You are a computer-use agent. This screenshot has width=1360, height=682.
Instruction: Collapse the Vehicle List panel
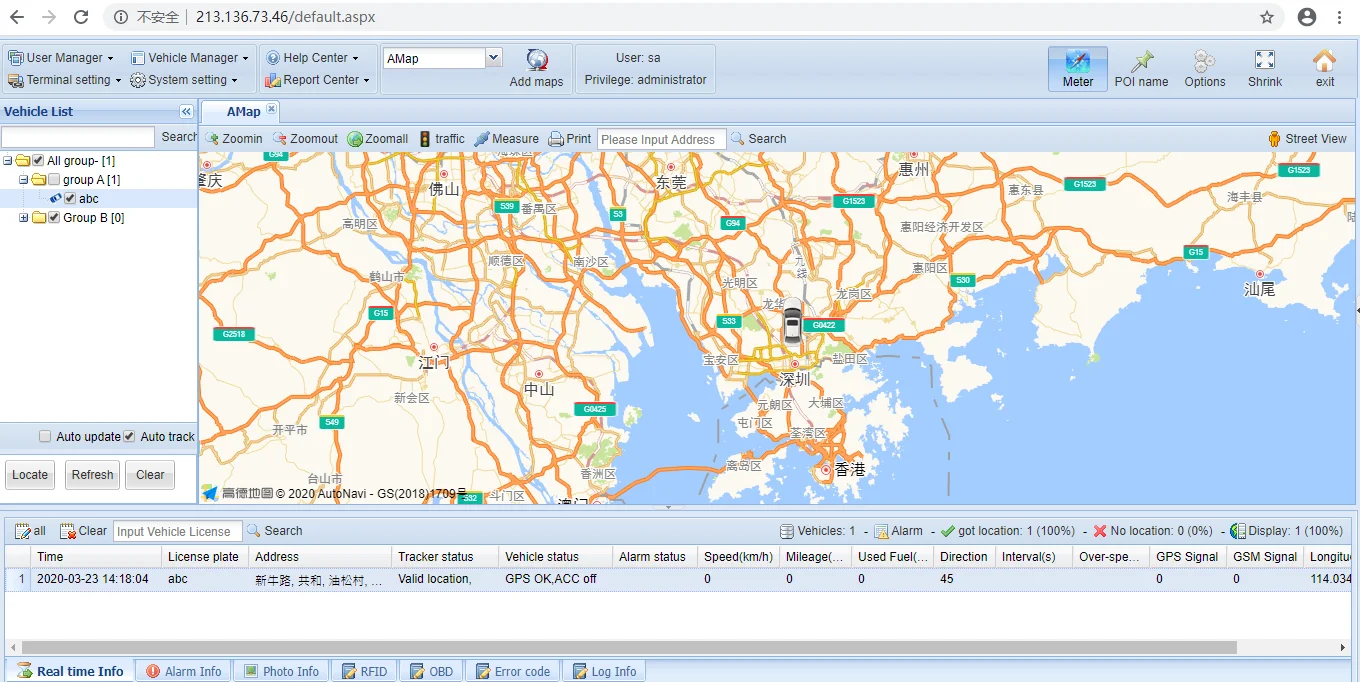(x=186, y=112)
